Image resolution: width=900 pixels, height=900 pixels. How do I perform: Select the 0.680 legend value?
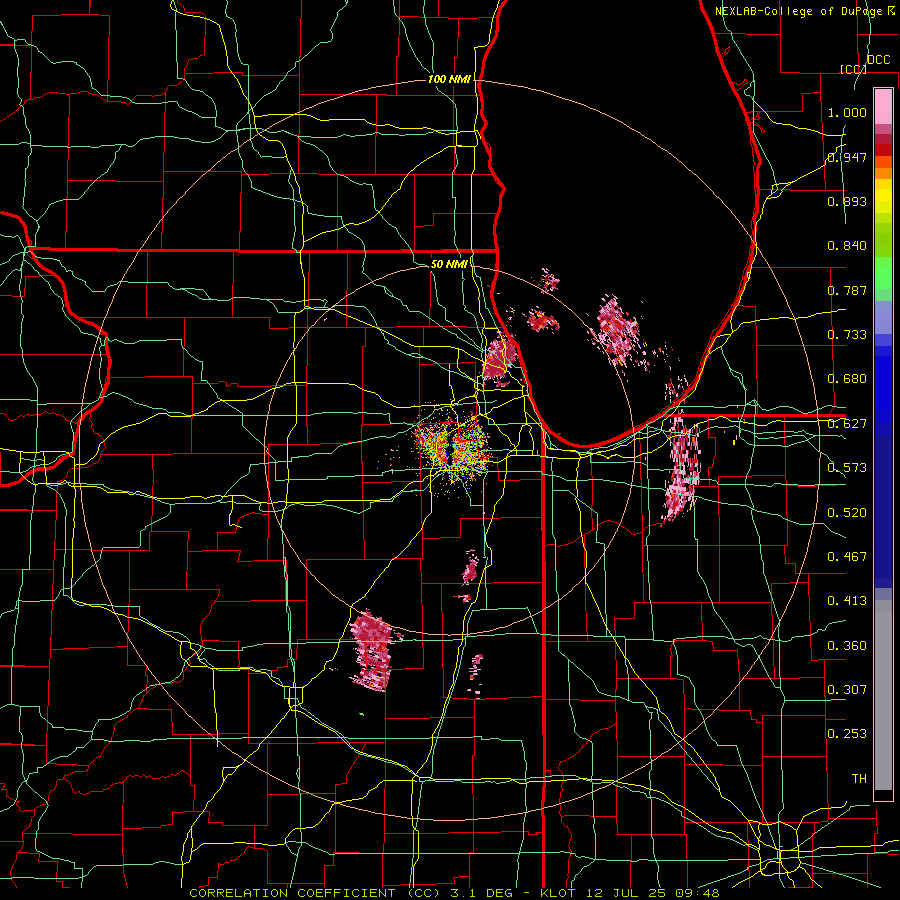pyautogui.click(x=847, y=379)
